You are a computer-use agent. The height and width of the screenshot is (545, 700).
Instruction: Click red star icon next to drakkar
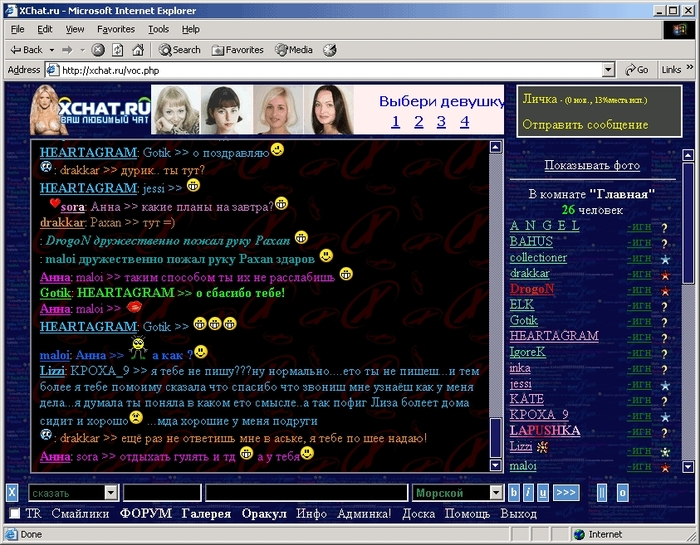tap(665, 275)
